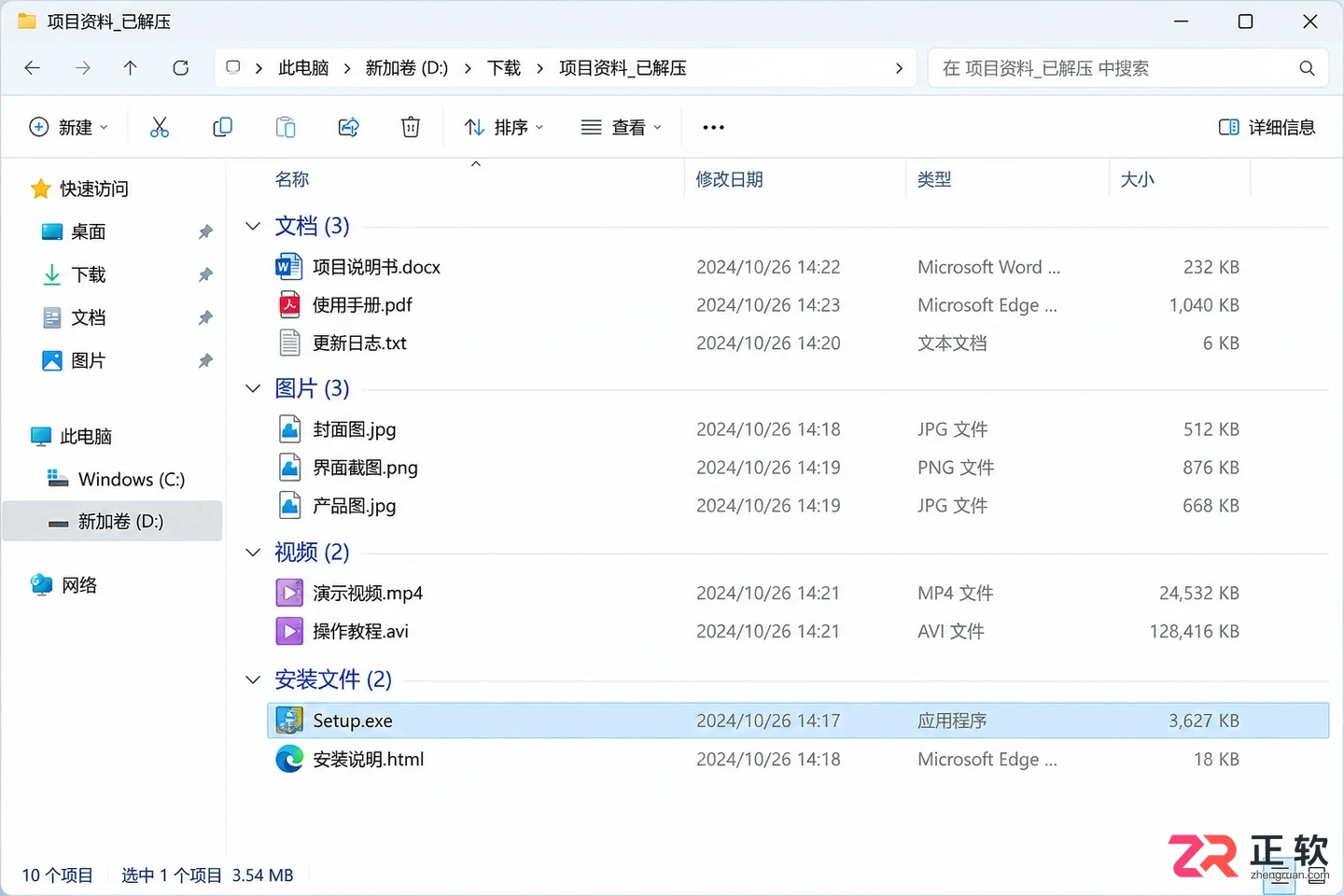Collapse the 安装文件 (2) group
The width and height of the screenshot is (1344, 896).
click(x=253, y=679)
